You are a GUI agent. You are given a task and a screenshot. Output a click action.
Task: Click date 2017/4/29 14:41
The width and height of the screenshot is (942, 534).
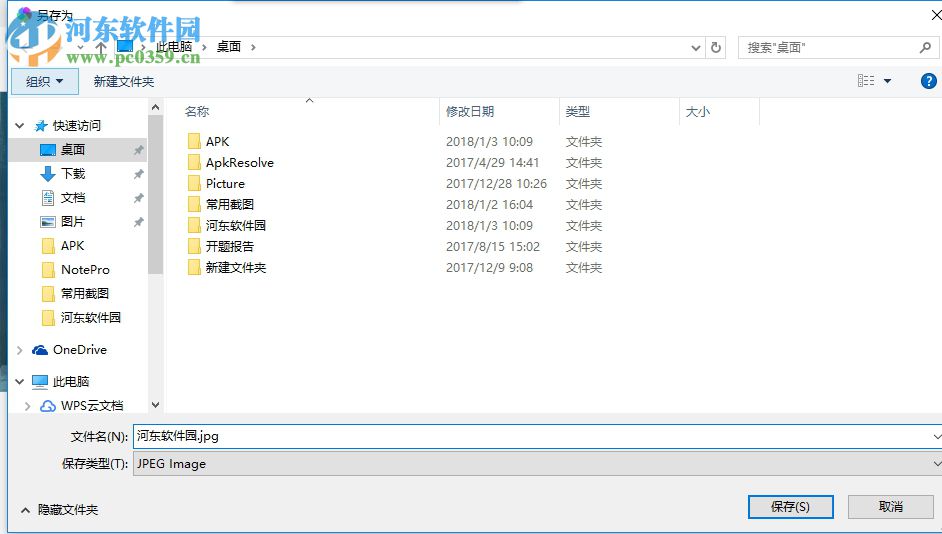(x=493, y=163)
